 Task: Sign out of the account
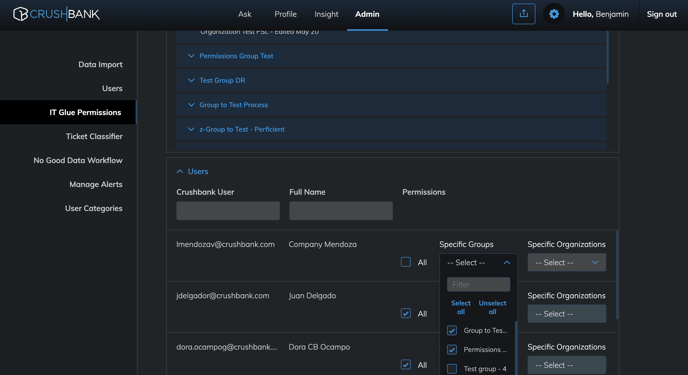tap(662, 14)
